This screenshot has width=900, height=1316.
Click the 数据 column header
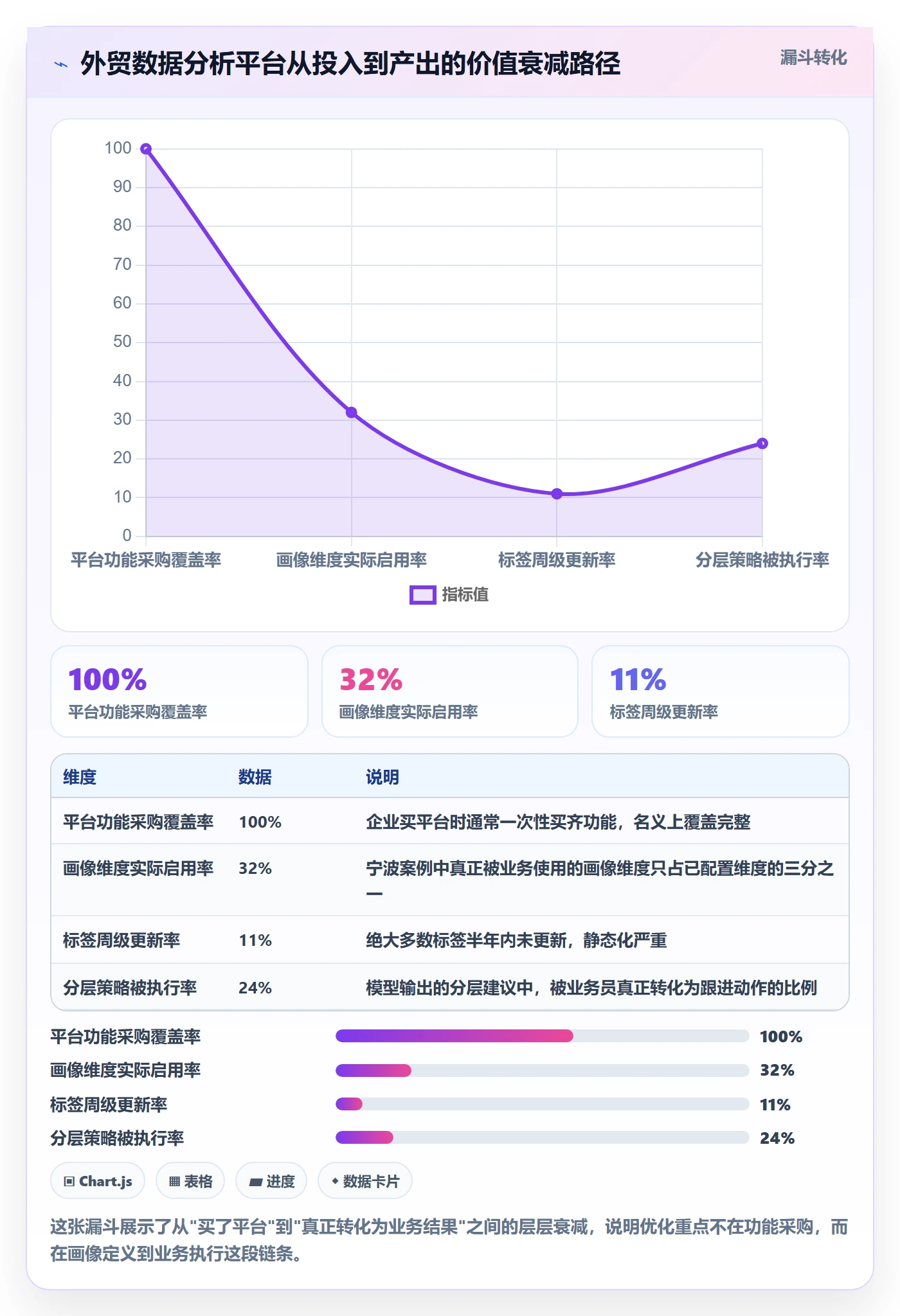[255, 777]
